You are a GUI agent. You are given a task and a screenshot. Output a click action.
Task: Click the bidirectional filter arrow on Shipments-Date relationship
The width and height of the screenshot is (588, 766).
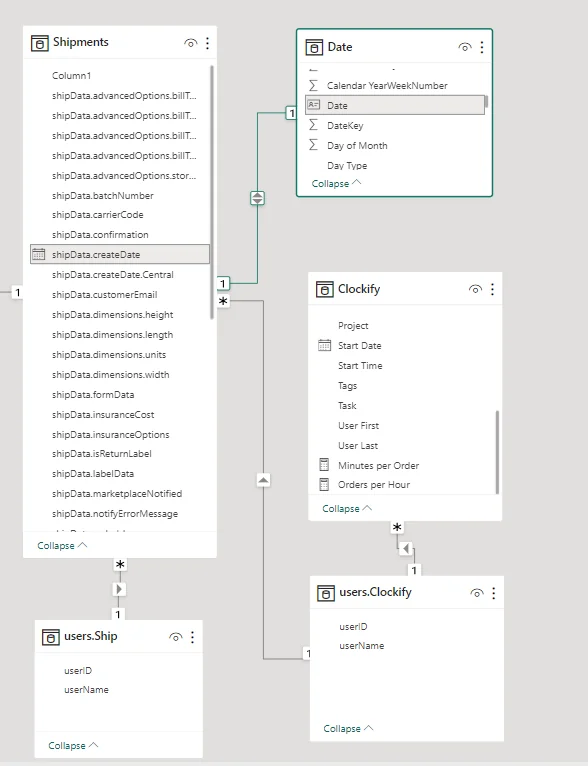(257, 198)
